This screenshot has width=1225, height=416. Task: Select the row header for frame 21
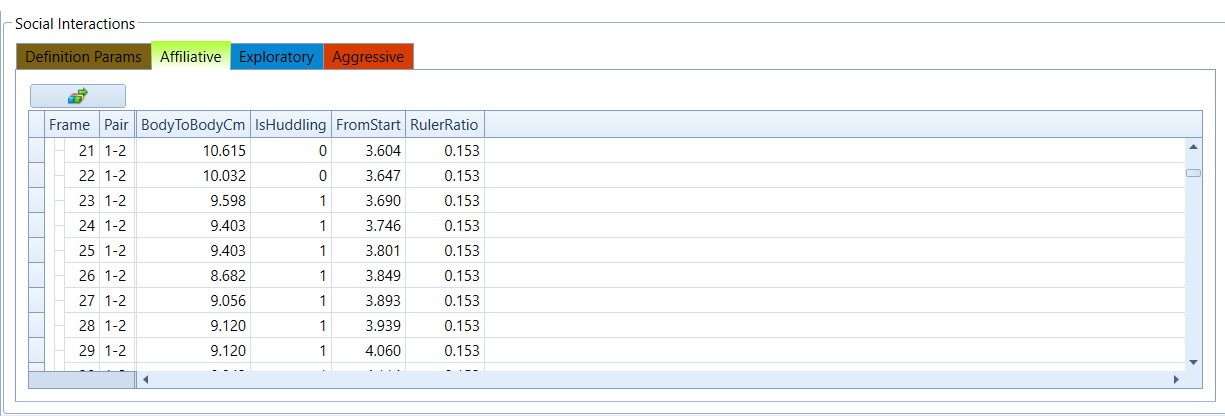point(37,150)
